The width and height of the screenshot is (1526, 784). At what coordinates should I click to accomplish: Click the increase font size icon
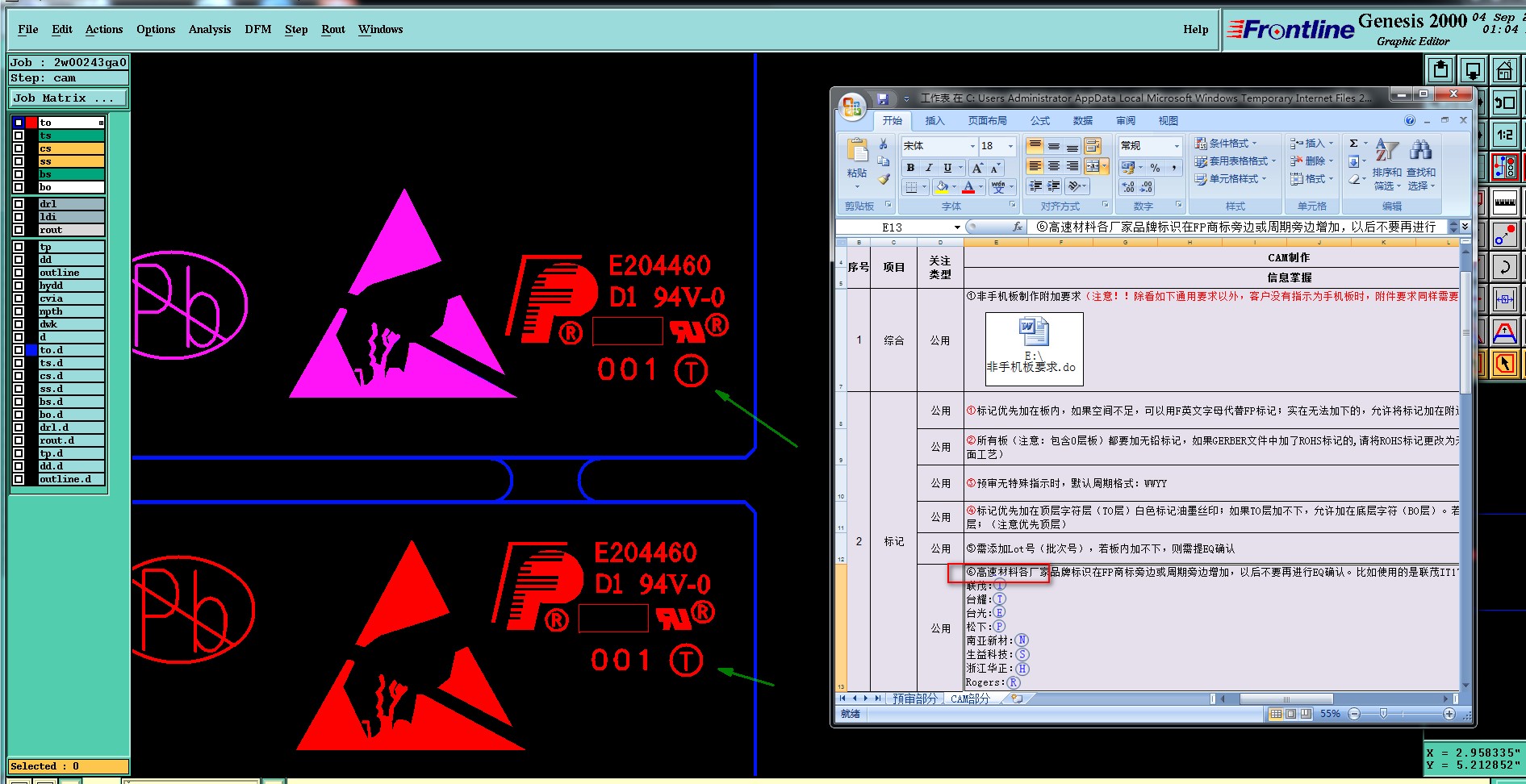pos(978,168)
